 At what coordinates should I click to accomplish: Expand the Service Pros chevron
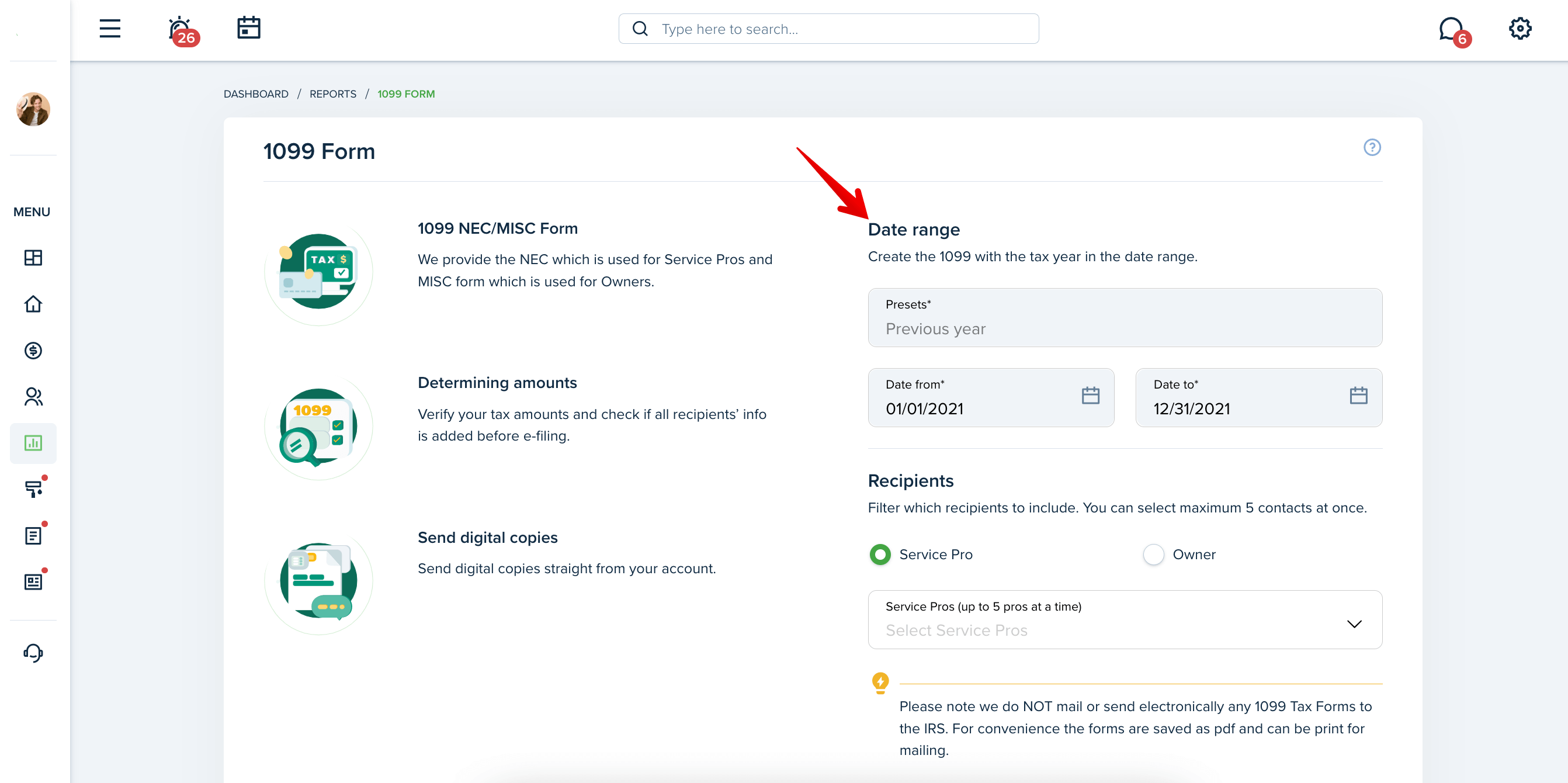point(1354,624)
